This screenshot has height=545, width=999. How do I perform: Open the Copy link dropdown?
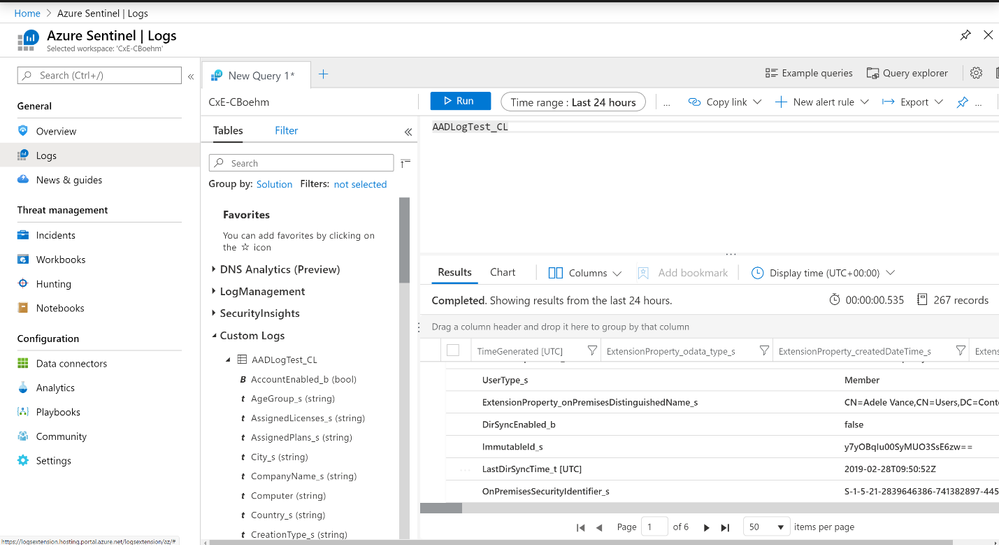[724, 102]
